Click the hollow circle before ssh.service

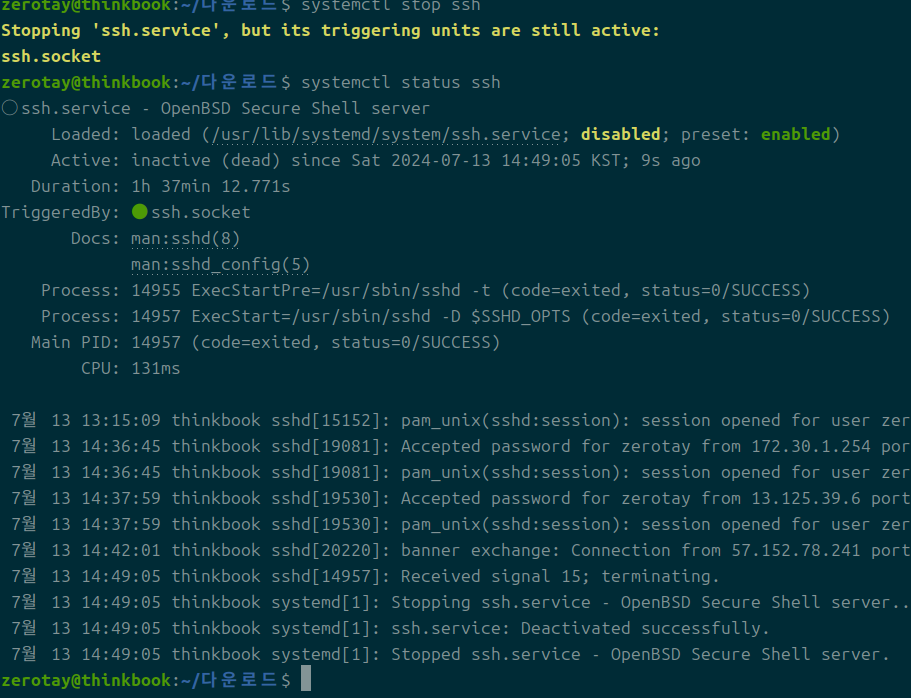point(9,108)
